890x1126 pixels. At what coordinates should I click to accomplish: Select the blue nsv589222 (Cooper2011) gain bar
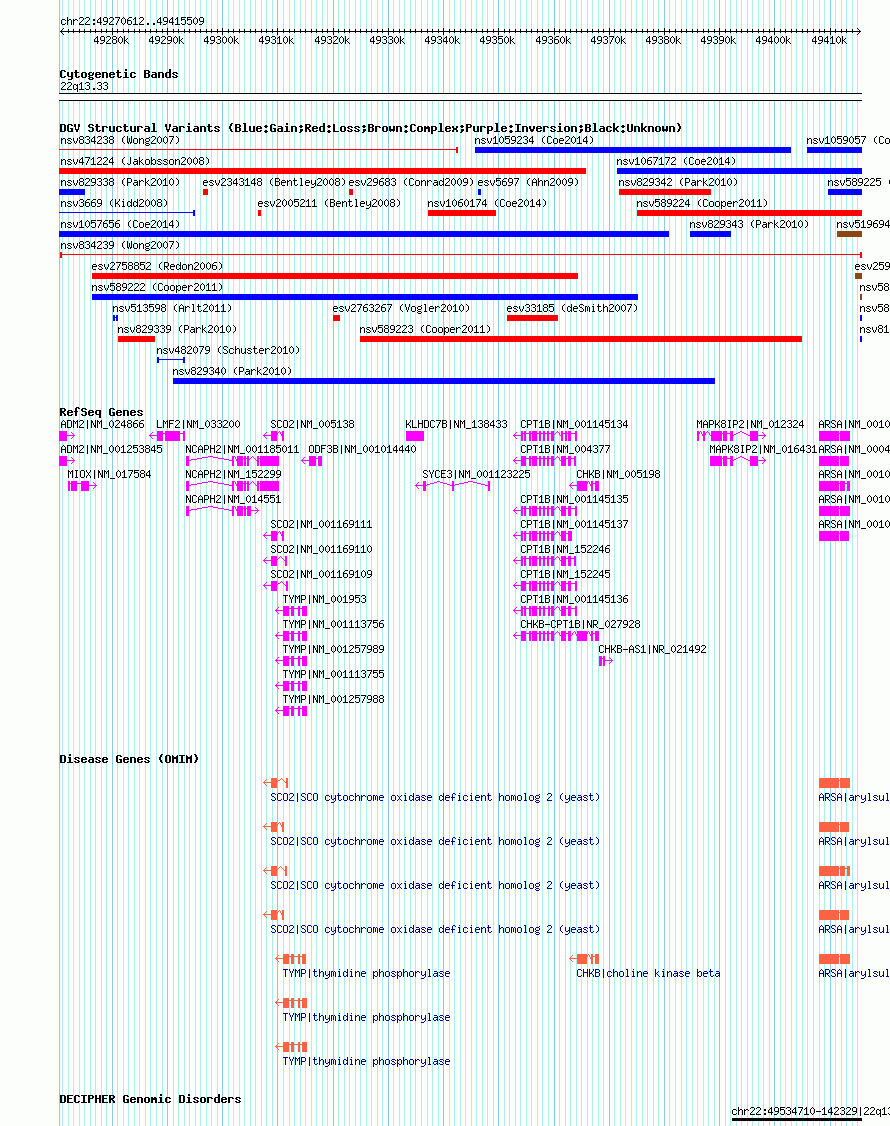[365, 297]
